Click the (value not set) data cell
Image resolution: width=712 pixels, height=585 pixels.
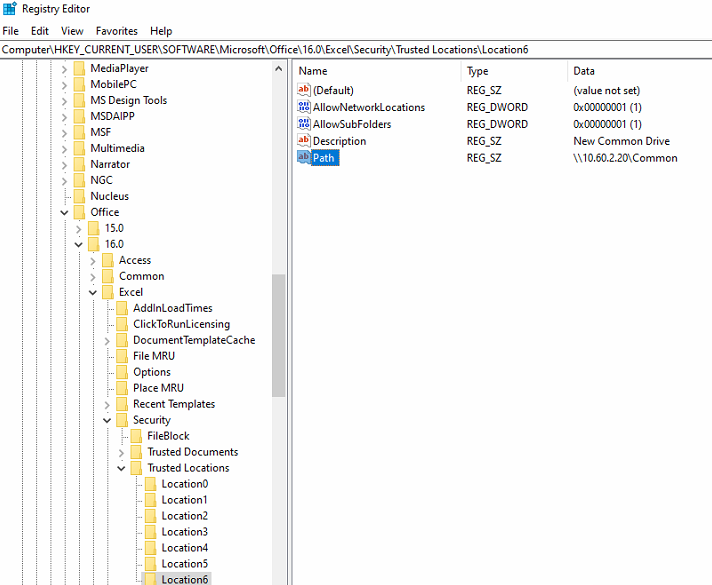[x=606, y=90]
